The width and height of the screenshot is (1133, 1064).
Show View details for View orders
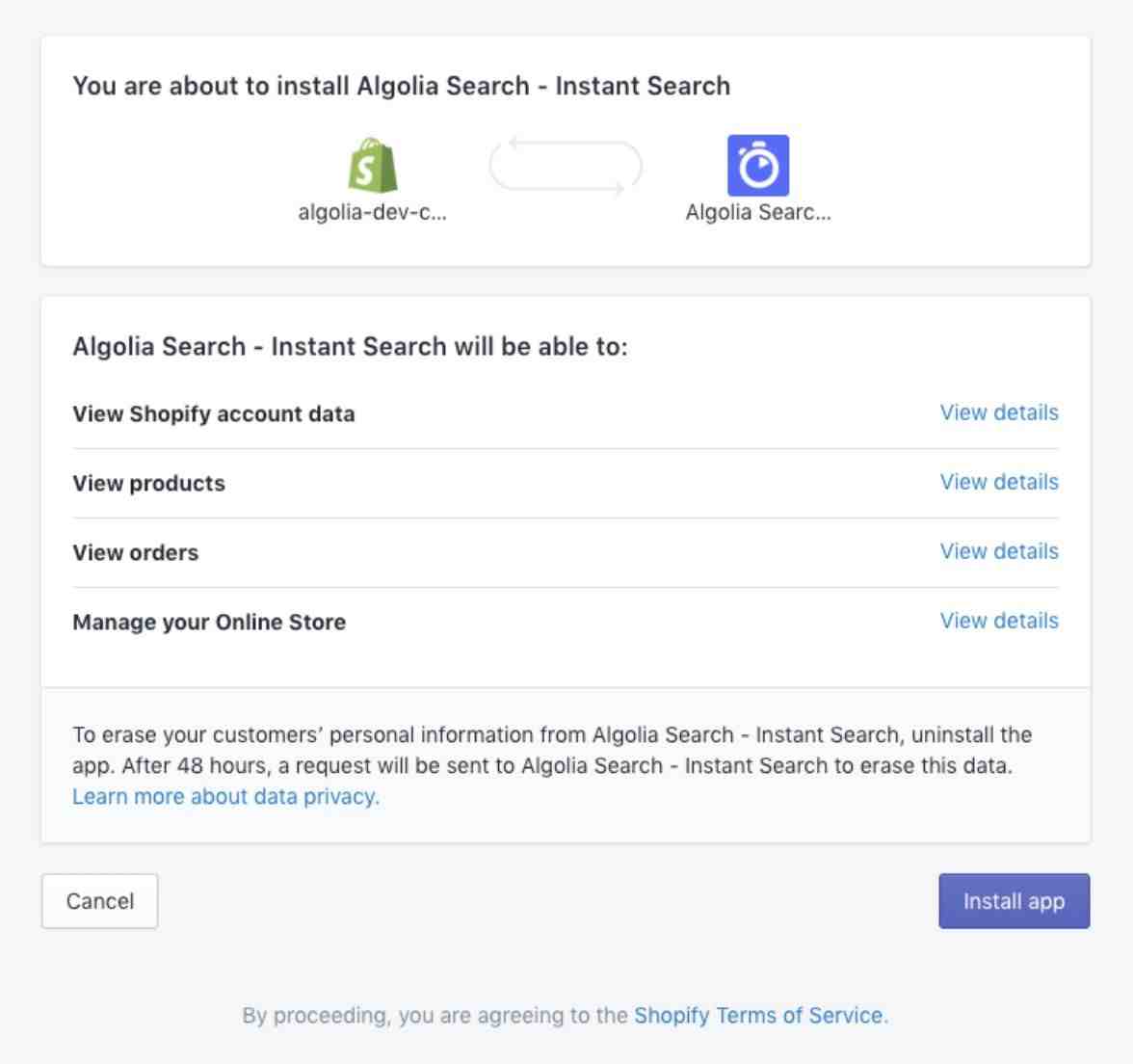tap(998, 551)
